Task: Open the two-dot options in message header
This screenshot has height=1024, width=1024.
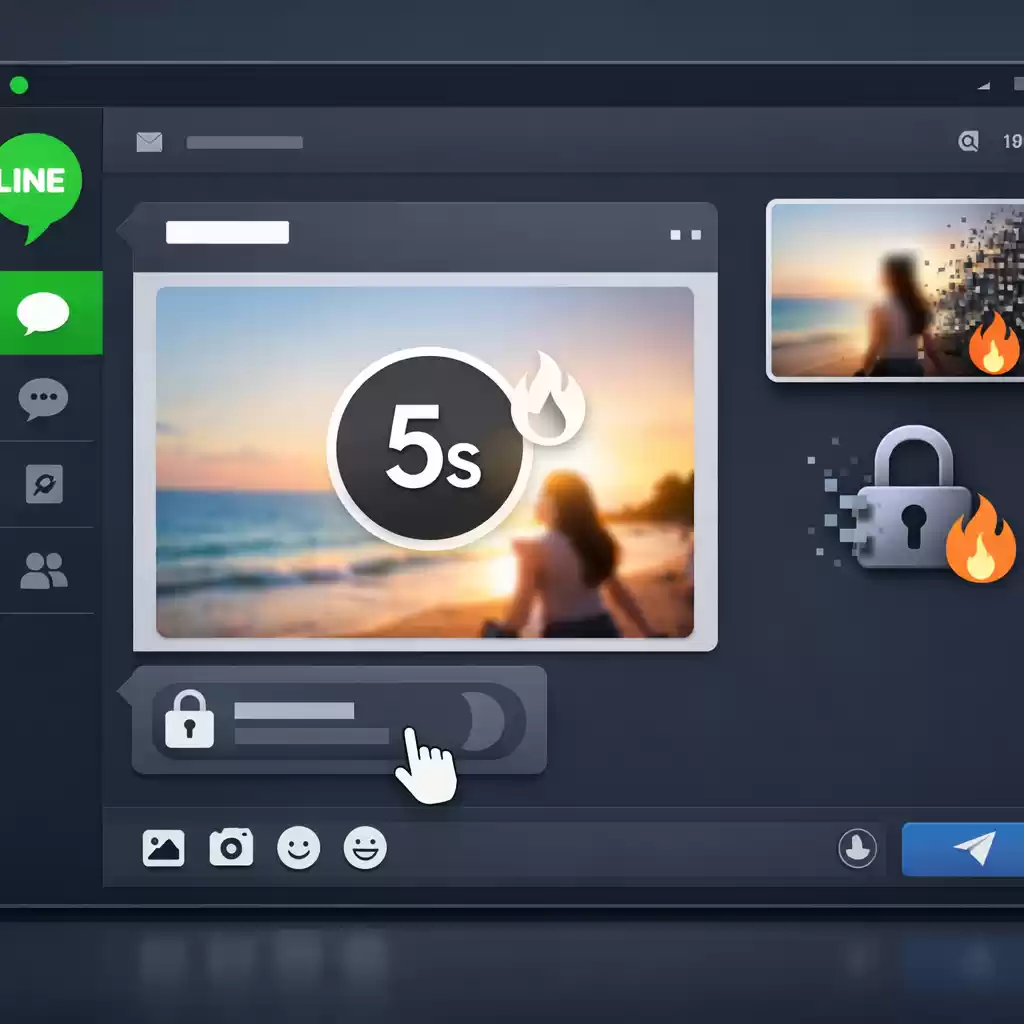Action: (x=686, y=235)
